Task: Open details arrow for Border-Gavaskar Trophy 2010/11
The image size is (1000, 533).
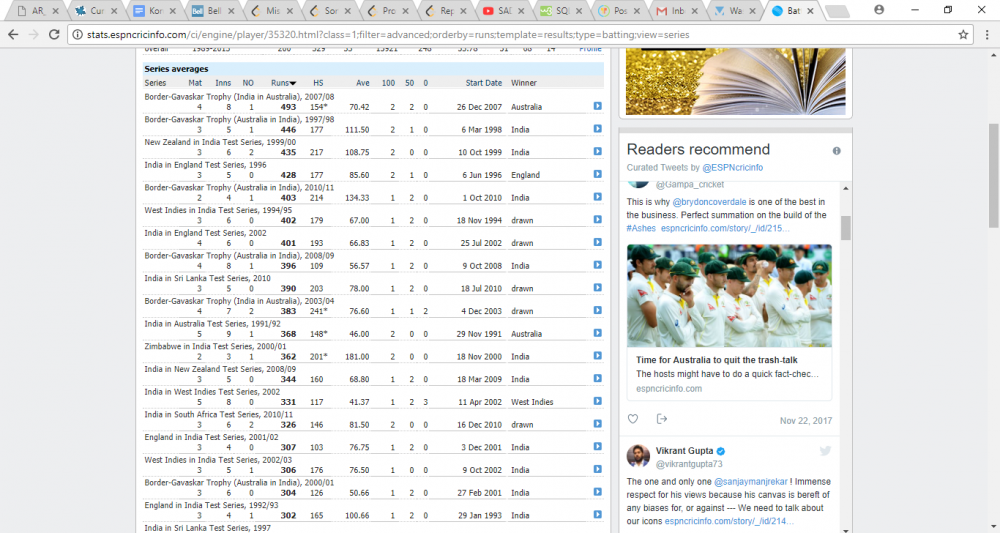Action: [x=598, y=196]
